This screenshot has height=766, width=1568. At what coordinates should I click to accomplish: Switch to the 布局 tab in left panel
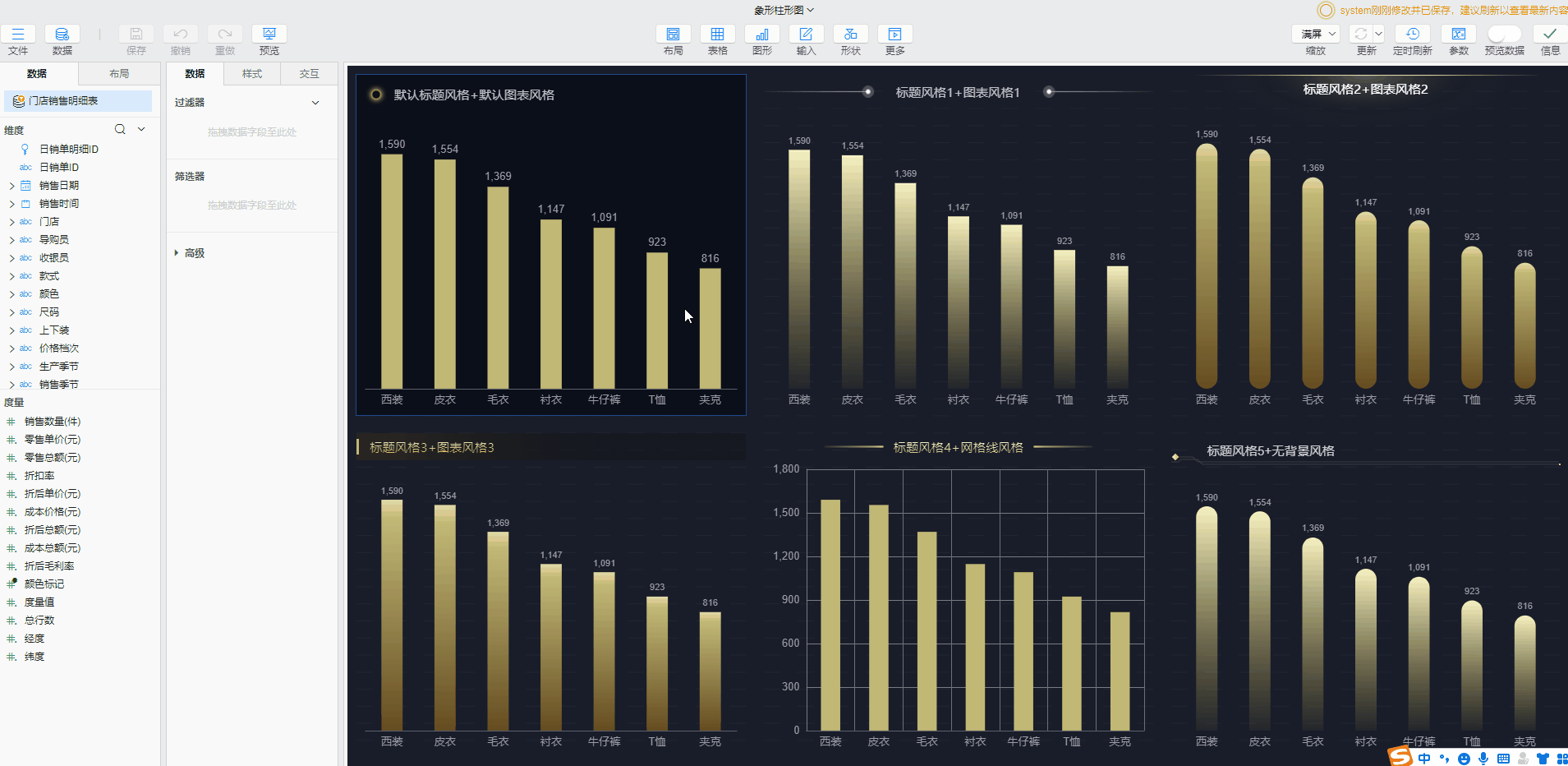[x=119, y=74]
